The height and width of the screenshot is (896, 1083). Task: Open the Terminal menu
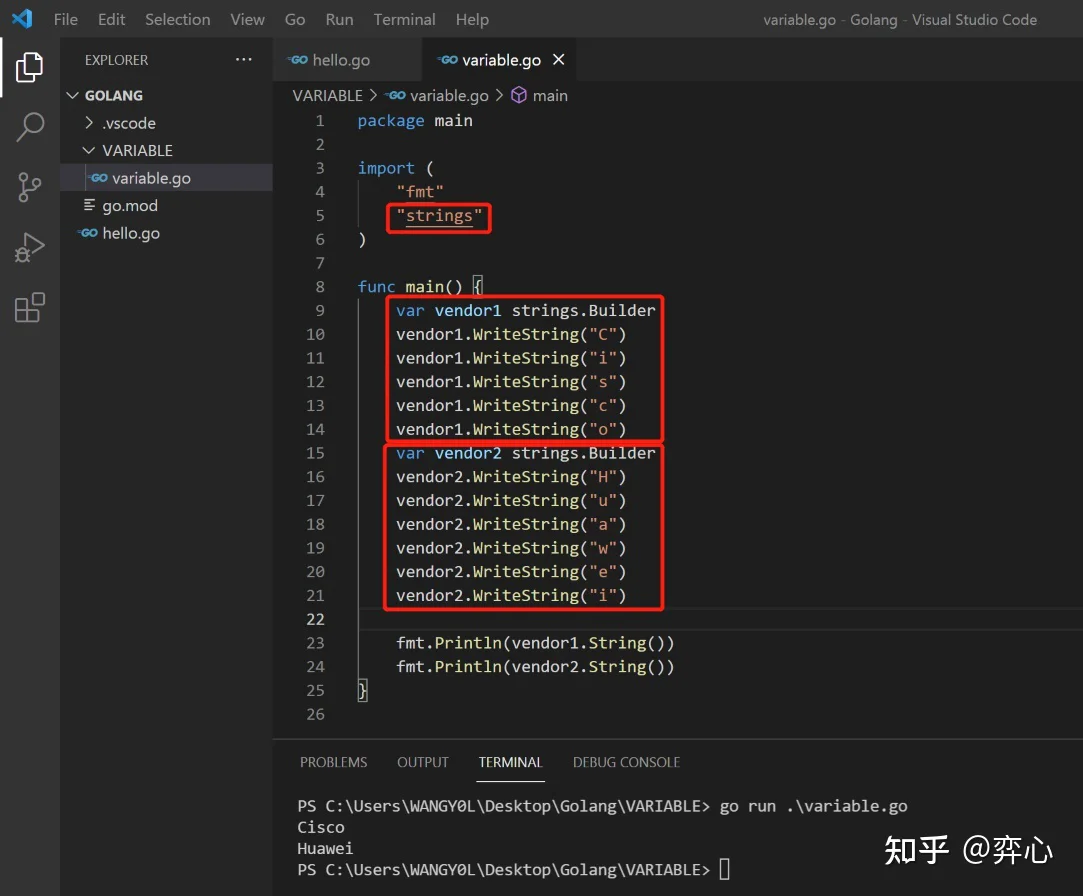404,19
